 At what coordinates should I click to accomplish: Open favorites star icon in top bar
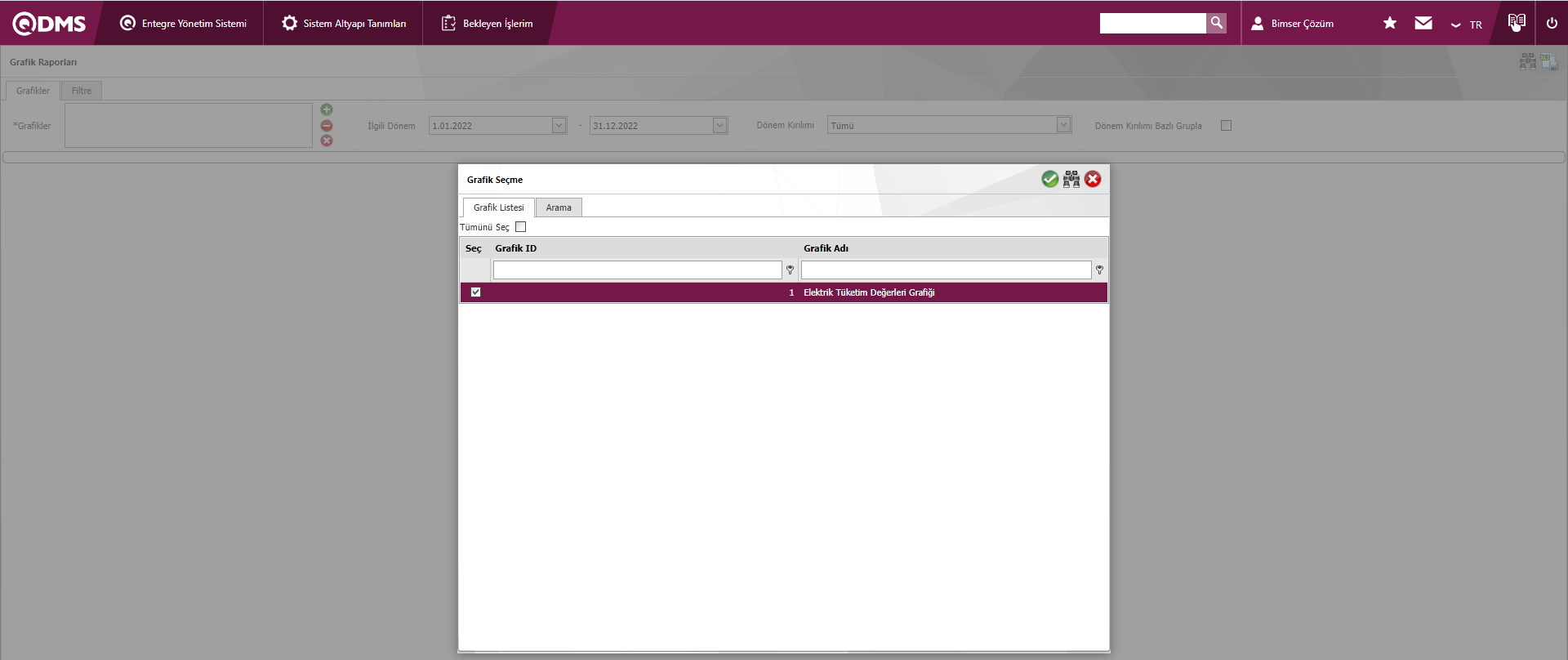tap(1389, 23)
